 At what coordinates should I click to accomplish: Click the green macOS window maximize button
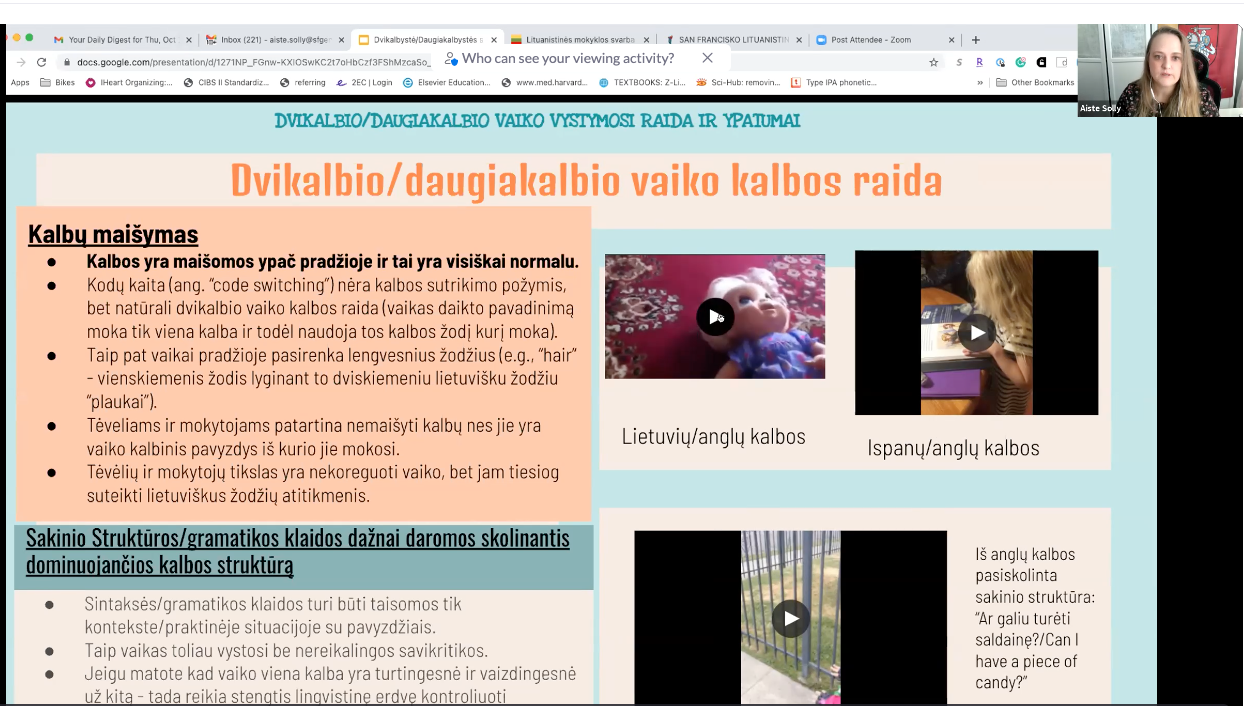(29, 38)
